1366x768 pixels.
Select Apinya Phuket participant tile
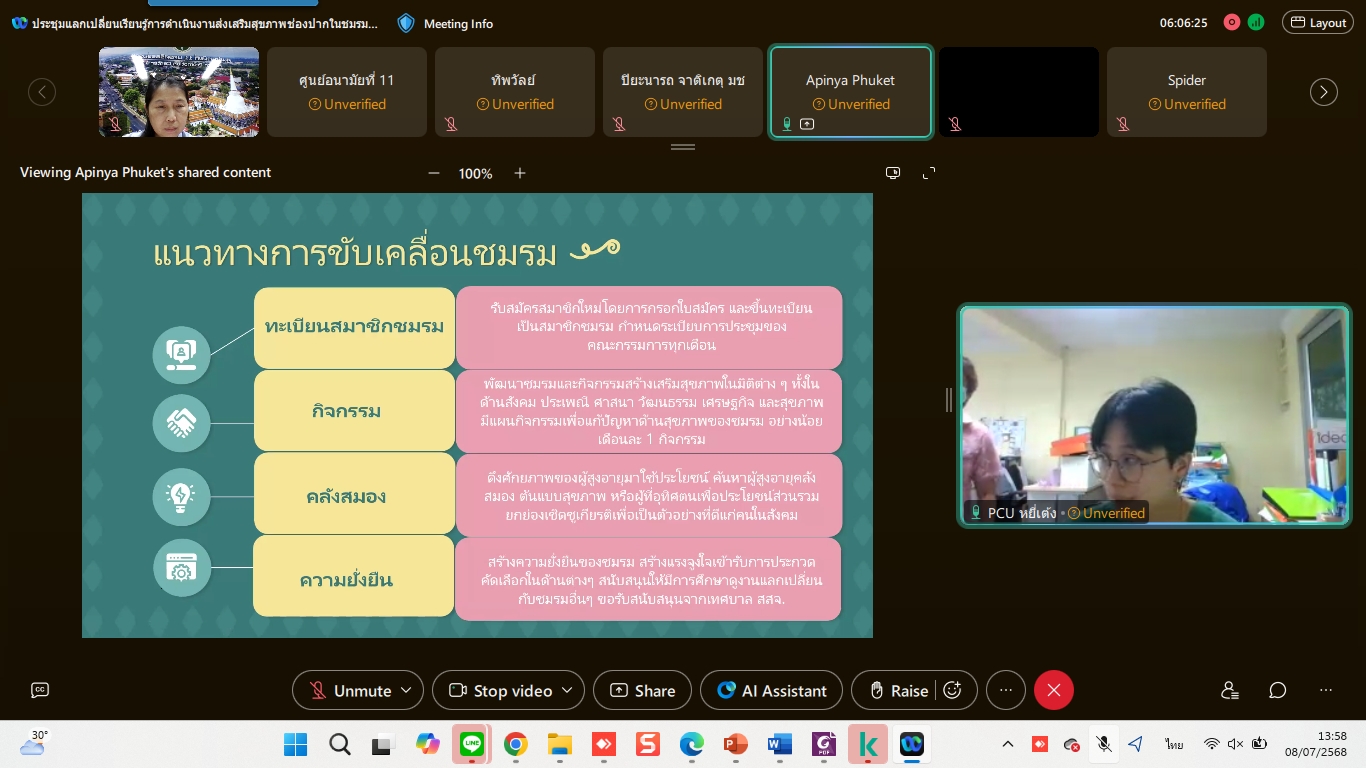pos(850,92)
